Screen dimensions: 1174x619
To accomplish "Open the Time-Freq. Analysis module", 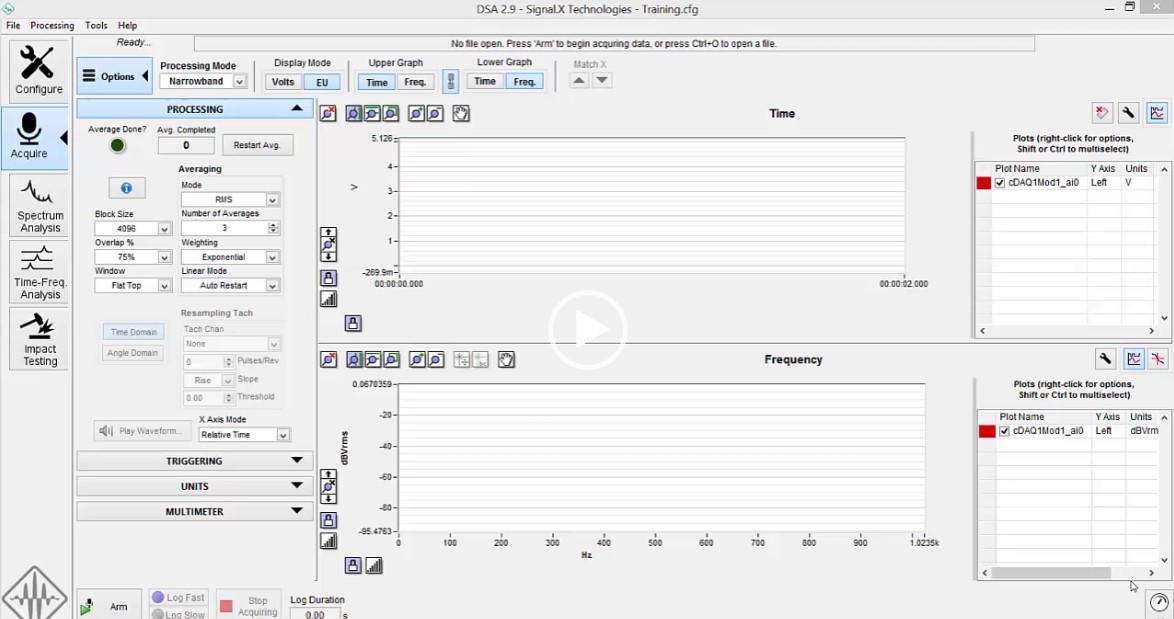I will (38, 272).
